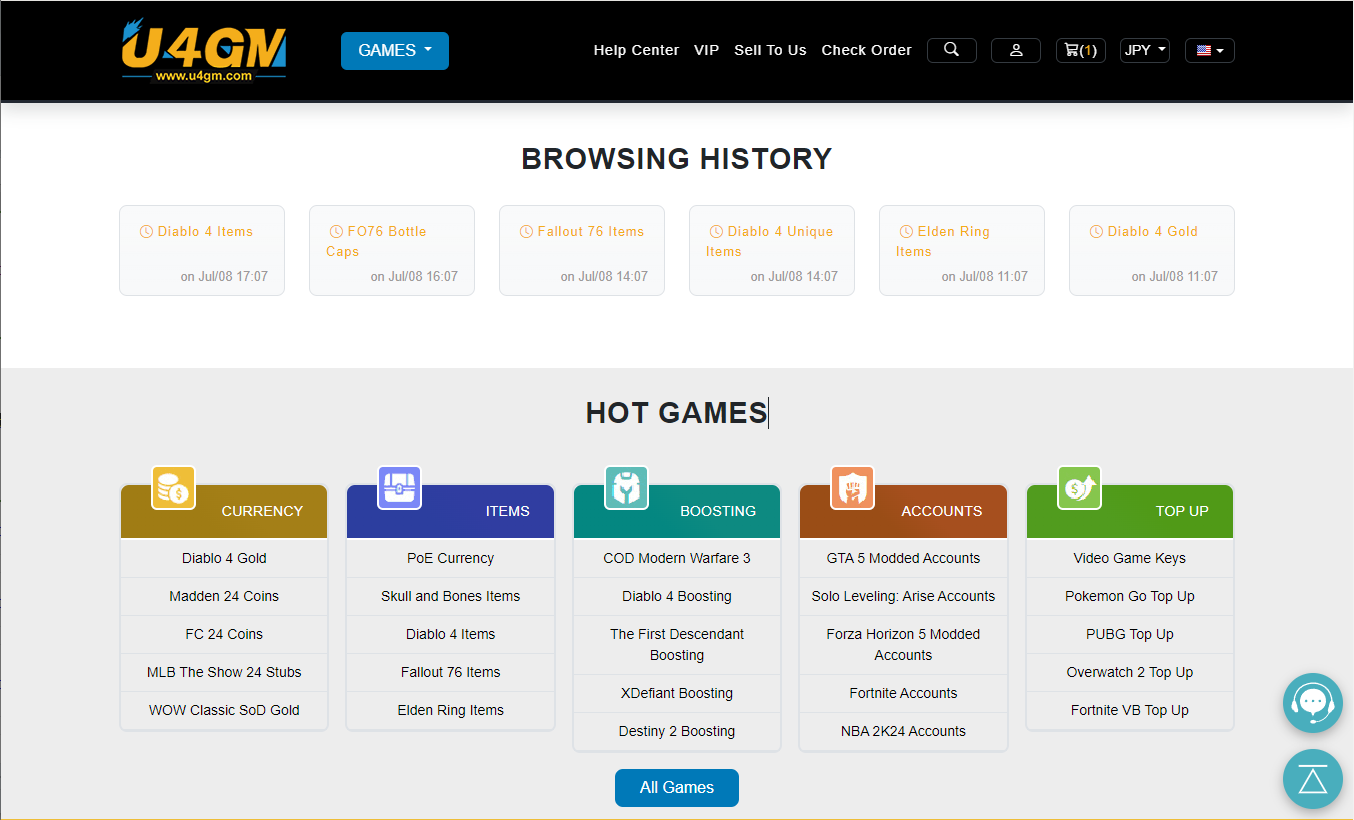Expand the GAMES dropdown menu

click(x=395, y=51)
